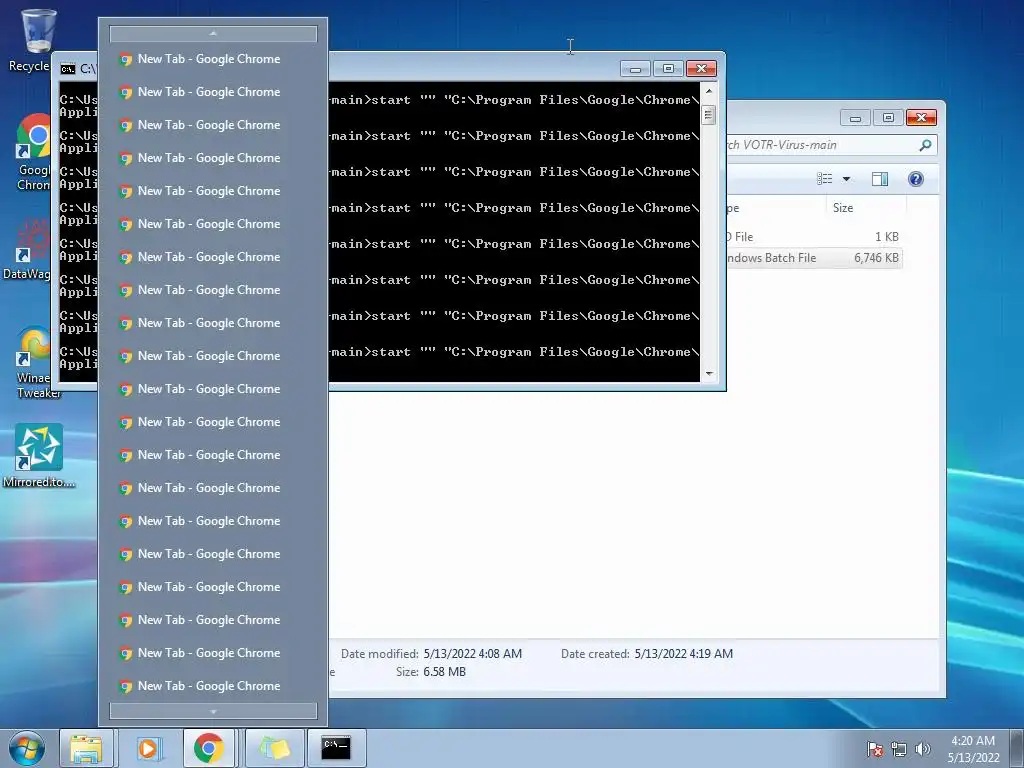Screen dimensions: 1024x768
Task: Click the 6,746 KB size cell
Action: pyautogui.click(x=876, y=258)
